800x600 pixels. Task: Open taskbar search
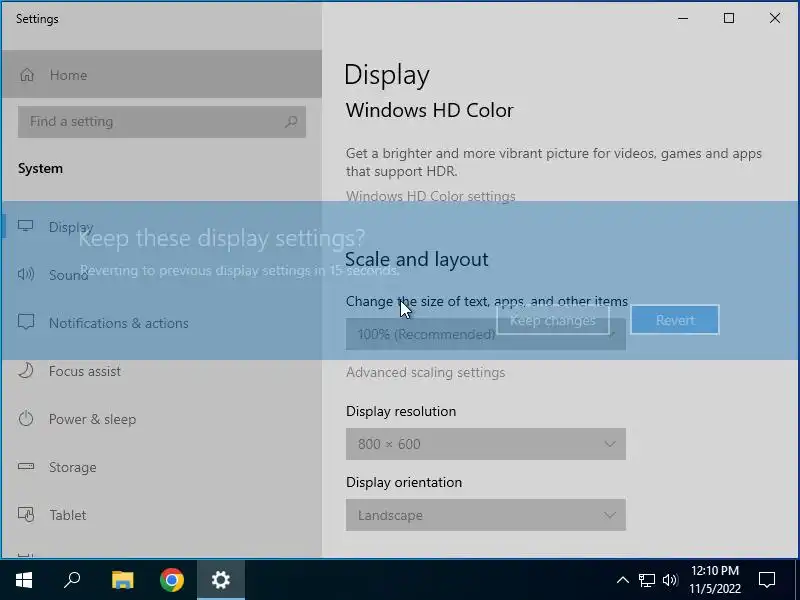(72, 580)
